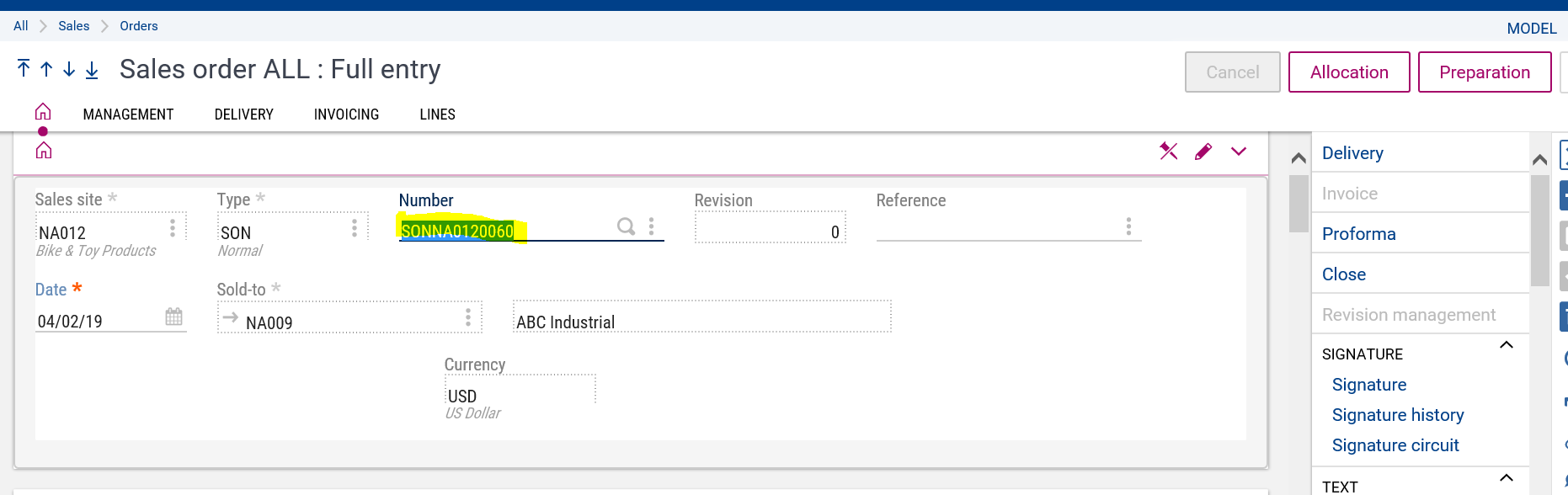Image resolution: width=1568 pixels, height=495 pixels.
Task: Click the Allocation button
Action: [x=1348, y=72]
